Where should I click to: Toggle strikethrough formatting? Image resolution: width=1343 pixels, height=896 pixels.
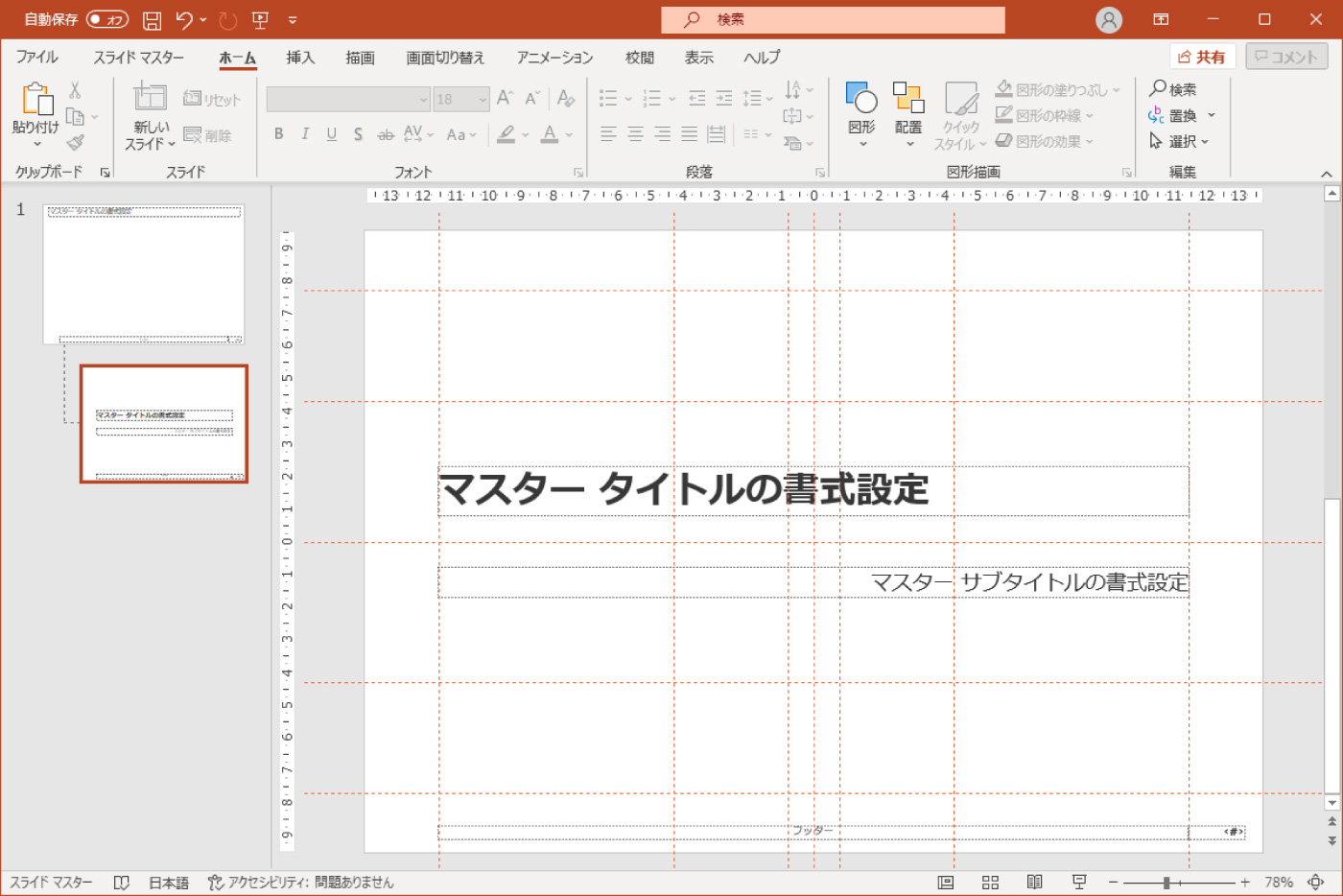pos(386,134)
